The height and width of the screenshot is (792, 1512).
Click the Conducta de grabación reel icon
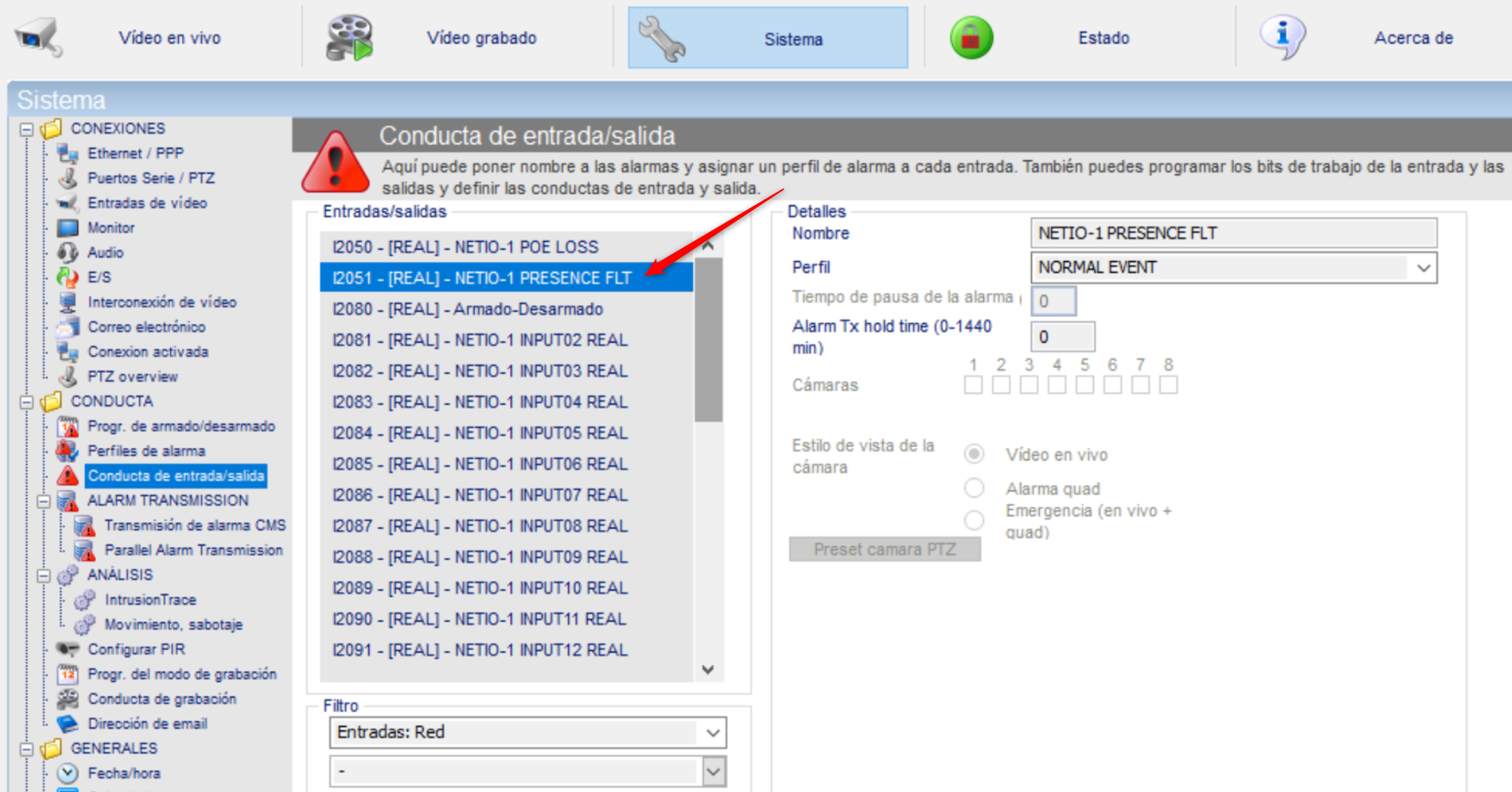[x=68, y=699]
